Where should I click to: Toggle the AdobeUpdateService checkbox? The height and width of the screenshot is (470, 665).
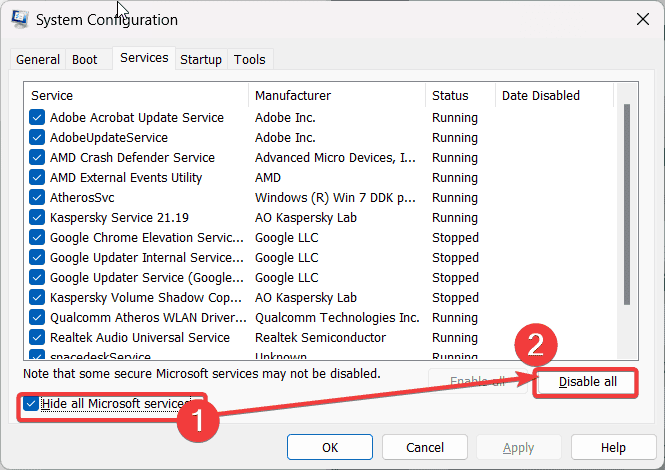tap(37, 137)
